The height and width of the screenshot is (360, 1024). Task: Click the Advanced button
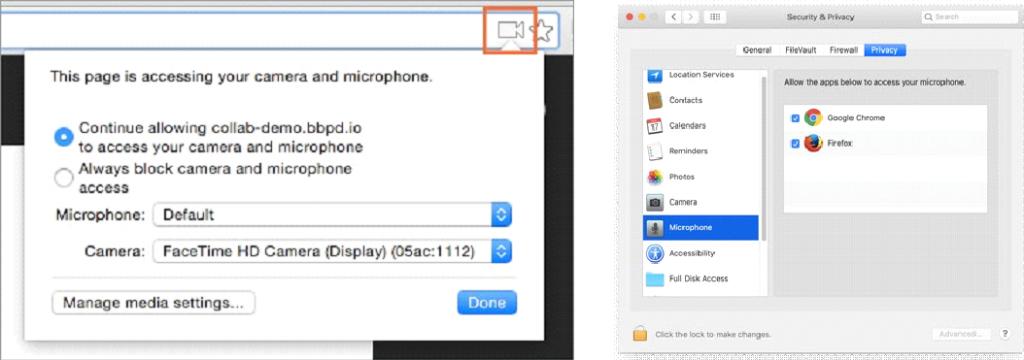pos(961,334)
